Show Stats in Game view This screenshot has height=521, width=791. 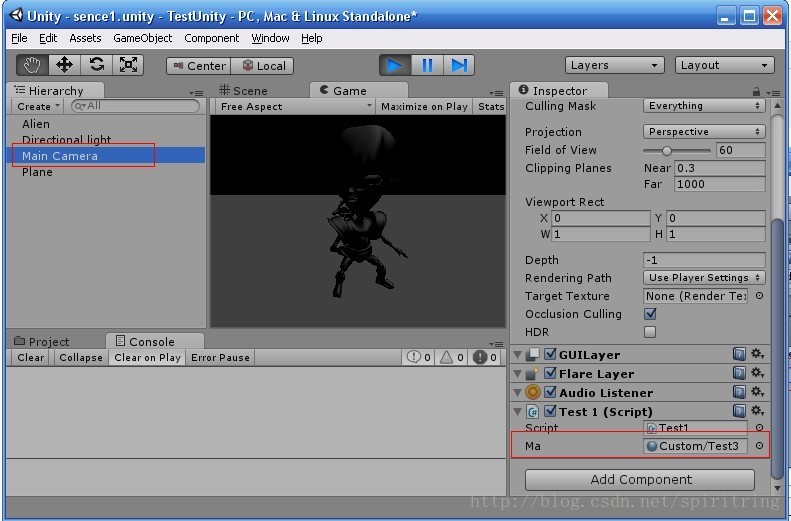tap(491, 106)
